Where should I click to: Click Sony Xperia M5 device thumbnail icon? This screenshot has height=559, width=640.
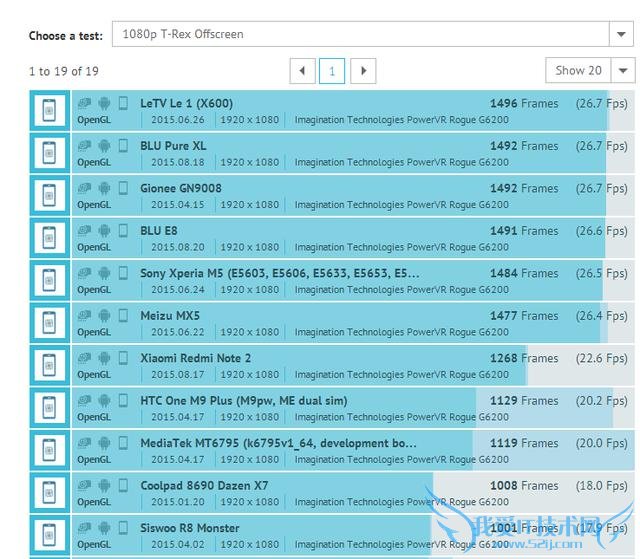(50, 280)
